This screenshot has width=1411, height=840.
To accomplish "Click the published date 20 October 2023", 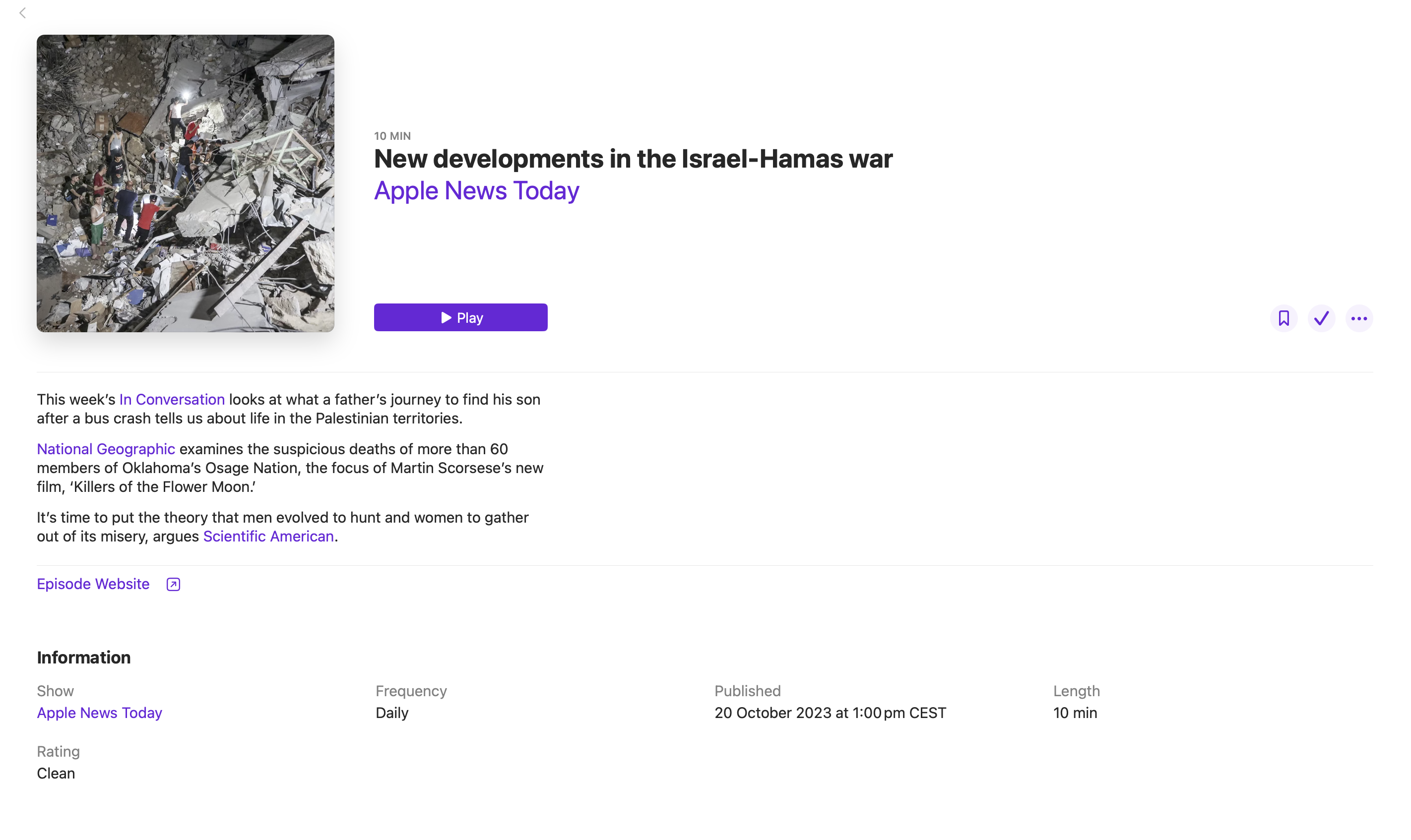I will [830, 713].
